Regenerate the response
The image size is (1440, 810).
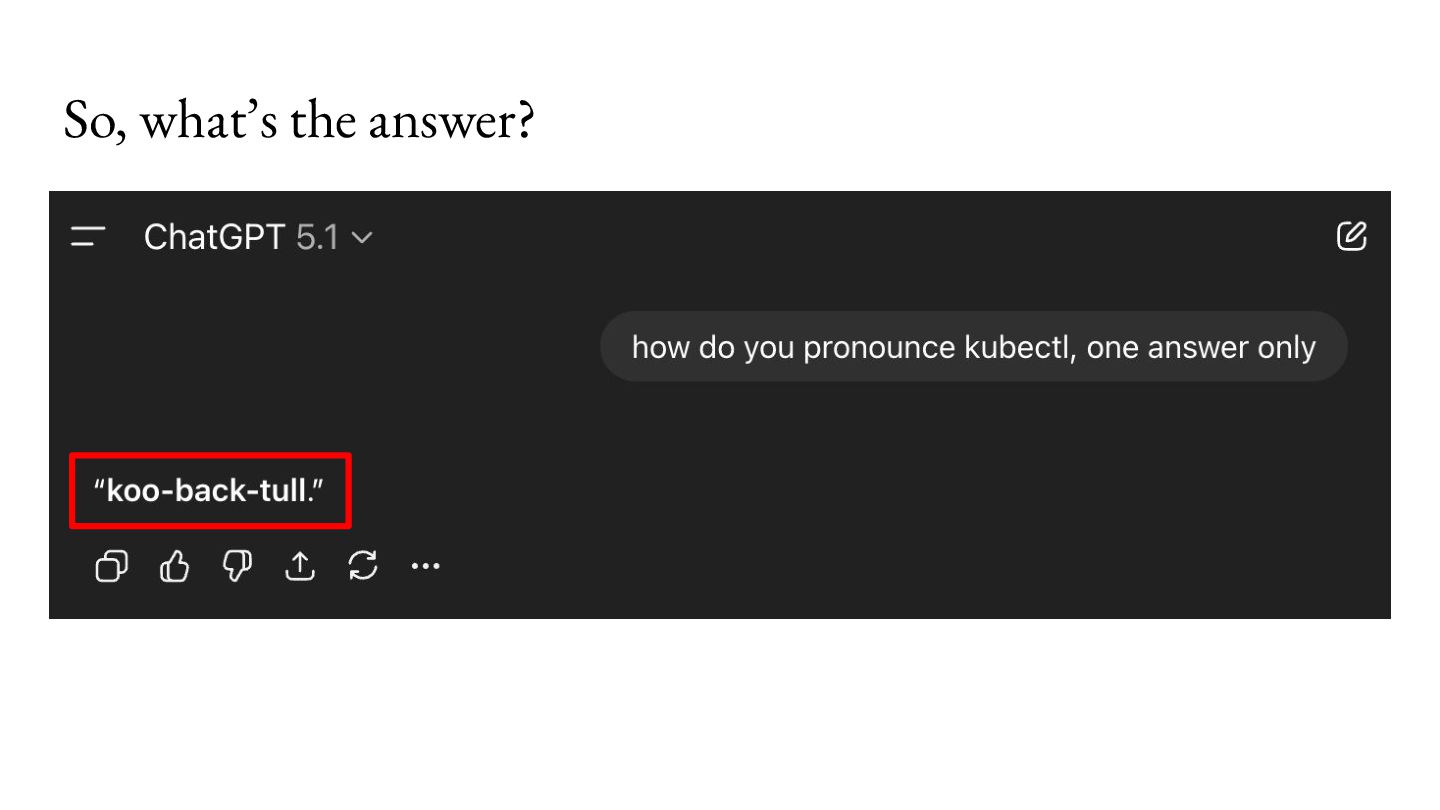coord(363,567)
